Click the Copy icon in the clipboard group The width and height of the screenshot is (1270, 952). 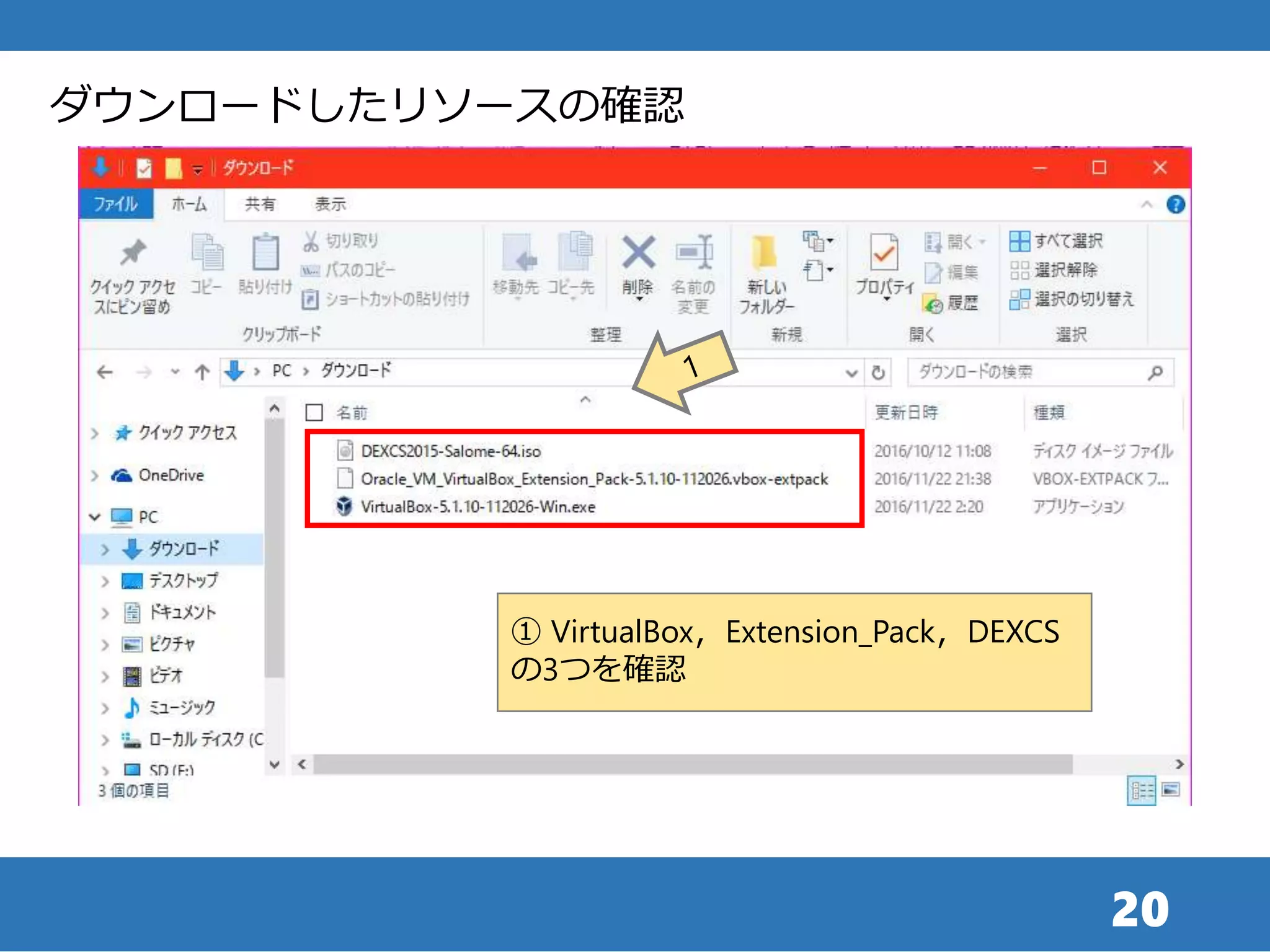coord(206,252)
